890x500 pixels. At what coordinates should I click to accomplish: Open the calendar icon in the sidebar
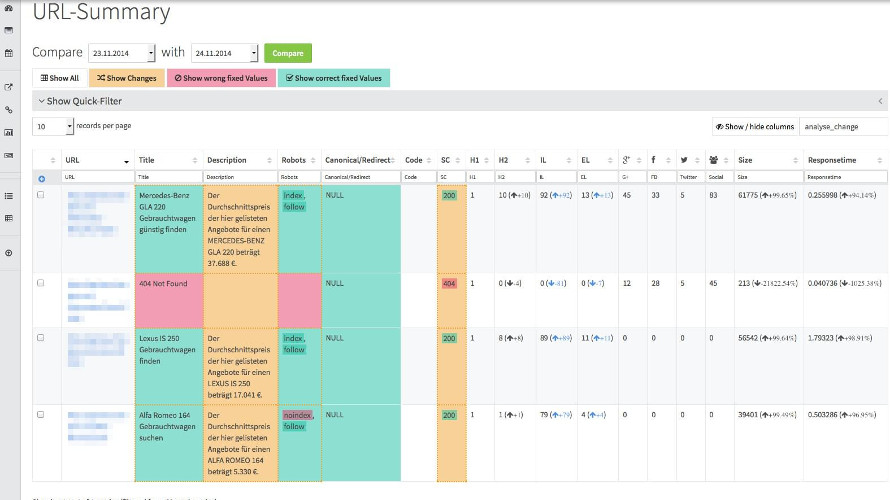[x=9, y=53]
